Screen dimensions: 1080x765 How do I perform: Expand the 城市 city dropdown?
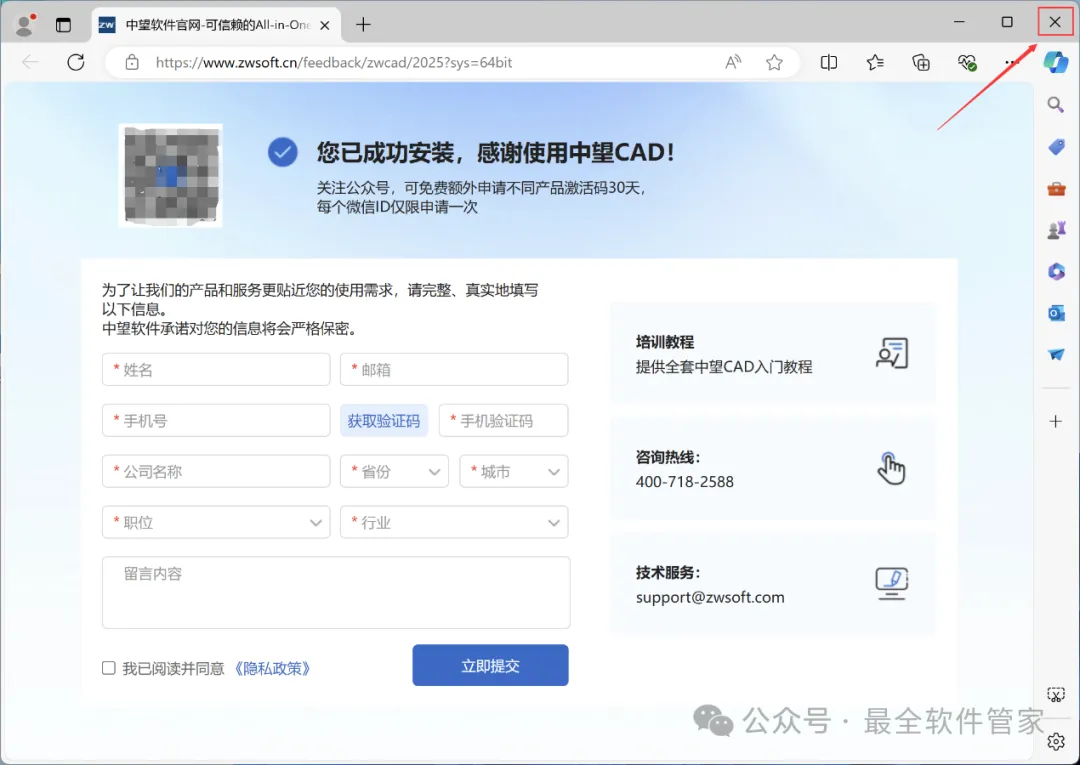[514, 472]
